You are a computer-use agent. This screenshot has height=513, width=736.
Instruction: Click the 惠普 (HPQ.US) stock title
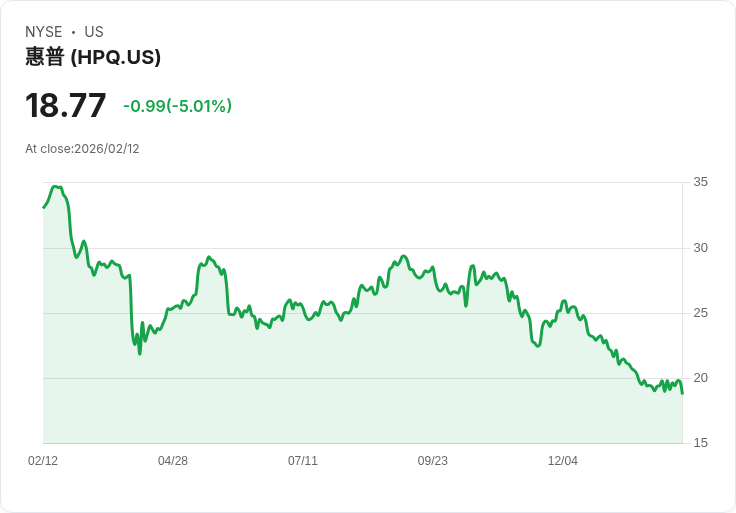tap(93, 57)
